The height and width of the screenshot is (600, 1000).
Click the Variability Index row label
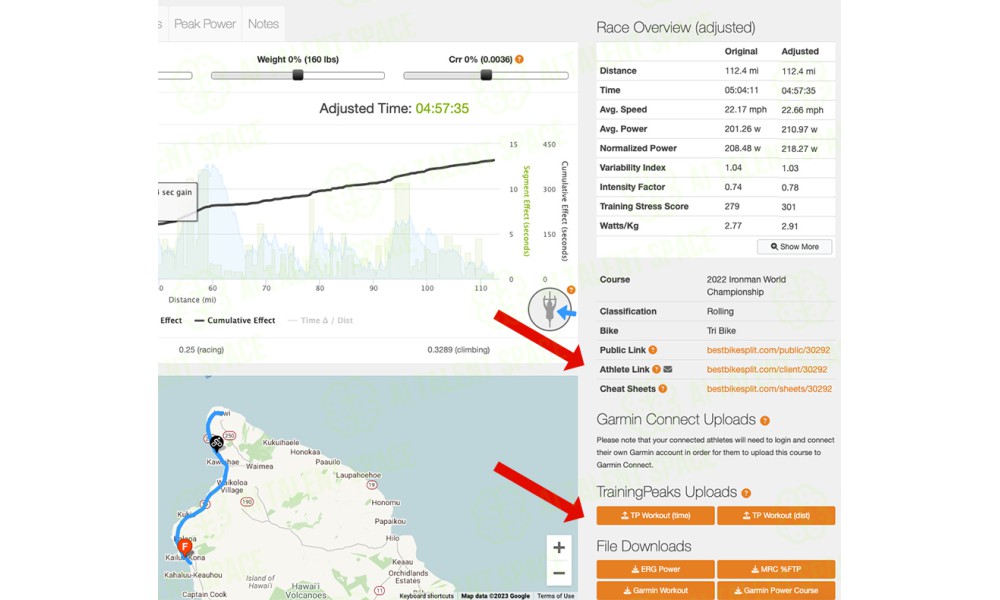point(633,168)
